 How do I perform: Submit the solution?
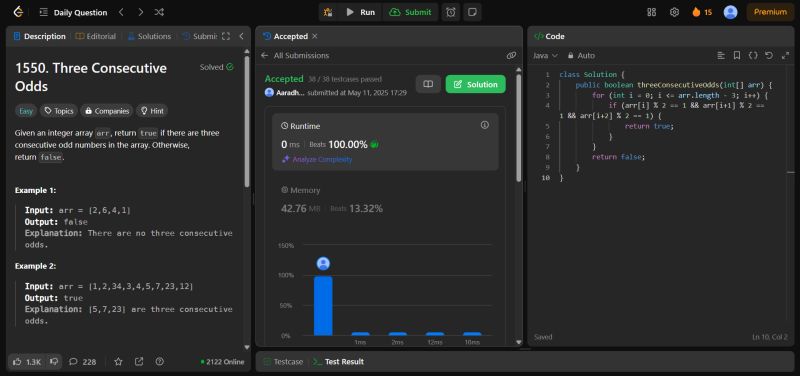tap(410, 12)
